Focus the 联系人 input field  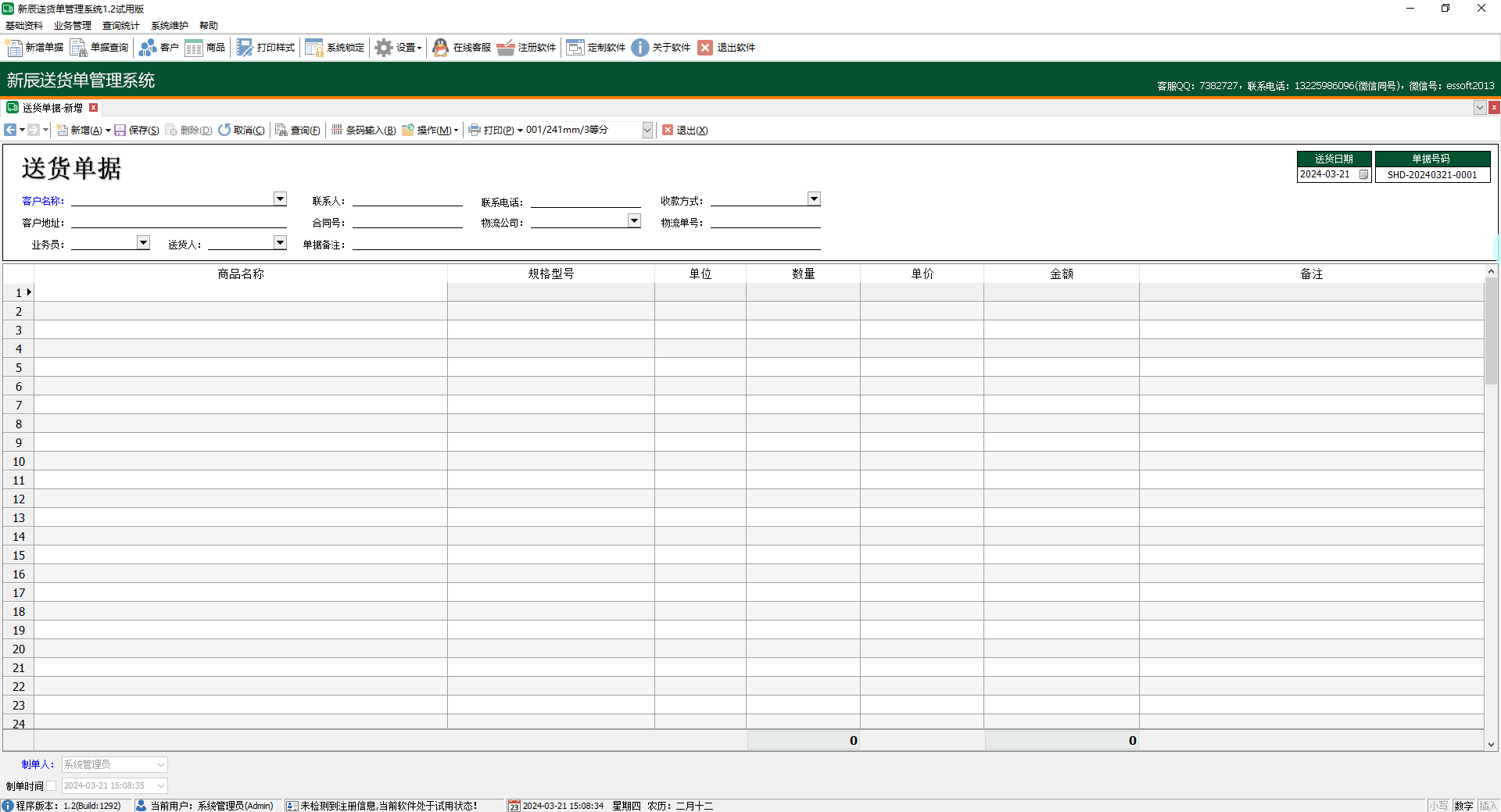pyautogui.click(x=407, y=200)
